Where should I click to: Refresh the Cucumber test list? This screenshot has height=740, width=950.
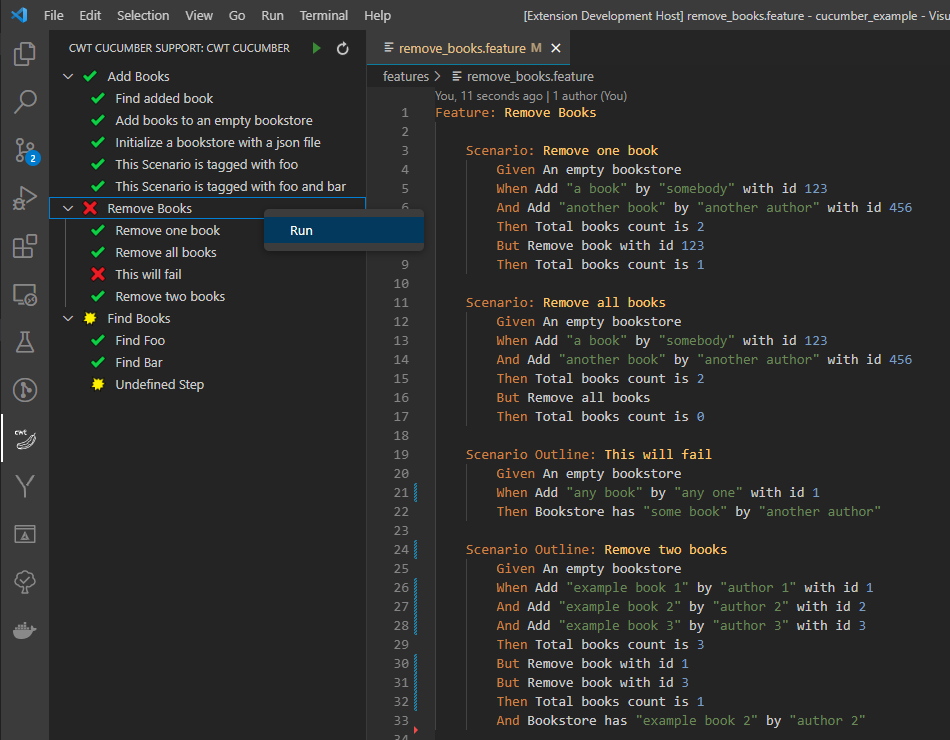(x=341, y=47)
